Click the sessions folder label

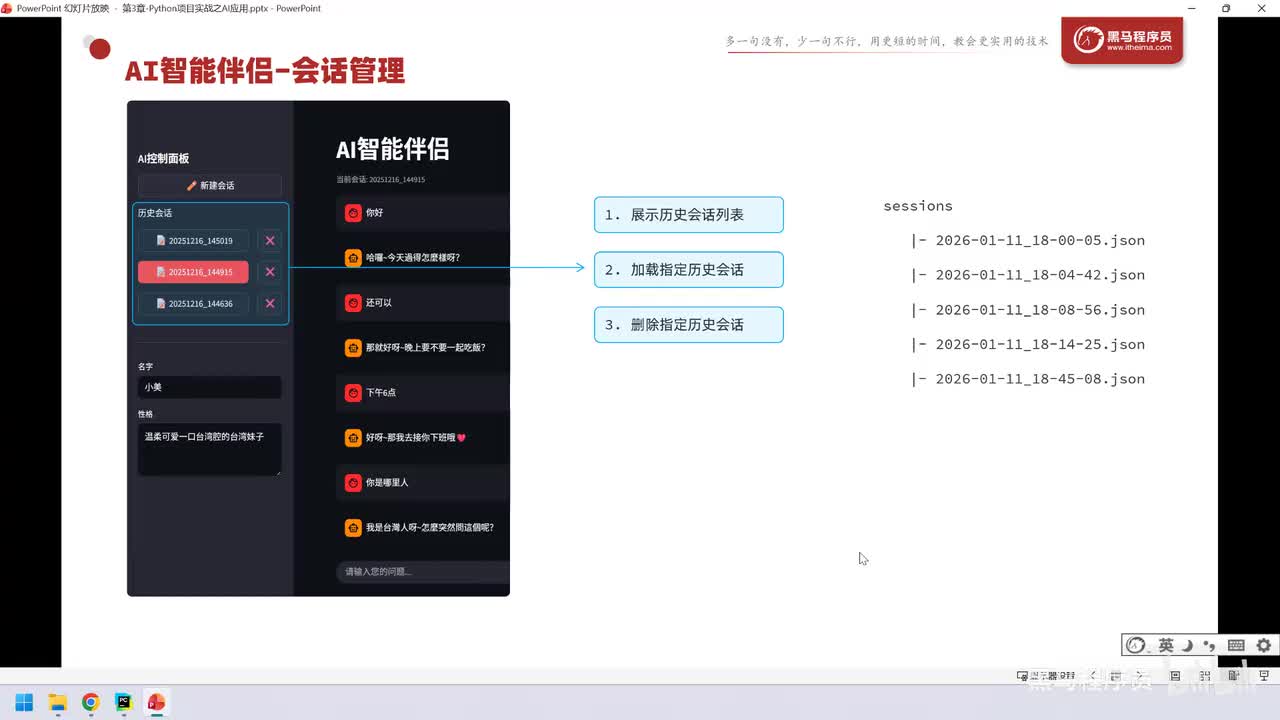click(x=918, y=206)
